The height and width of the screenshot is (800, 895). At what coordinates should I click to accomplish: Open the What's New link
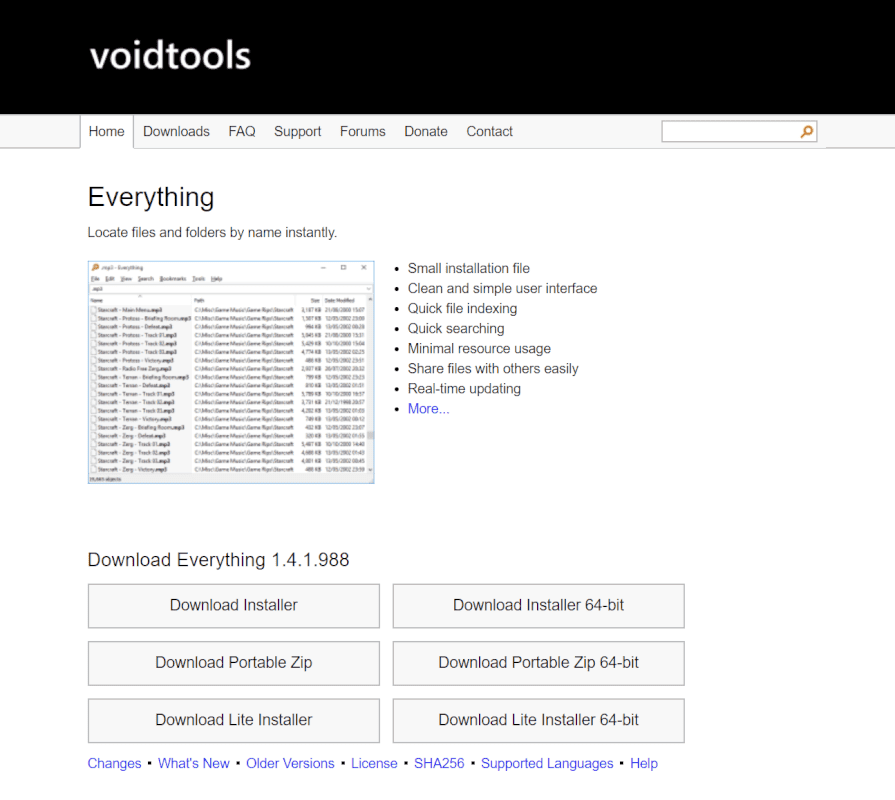point(193,763)
